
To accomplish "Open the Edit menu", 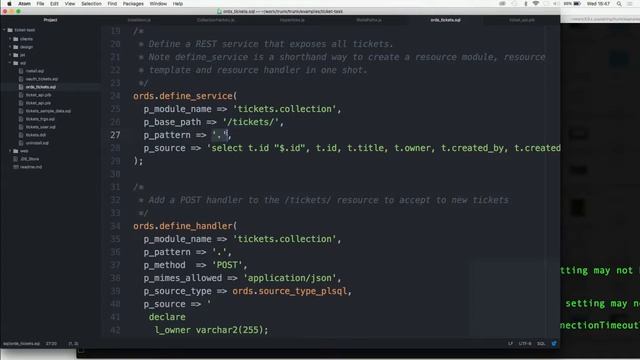I will point(54,4).
